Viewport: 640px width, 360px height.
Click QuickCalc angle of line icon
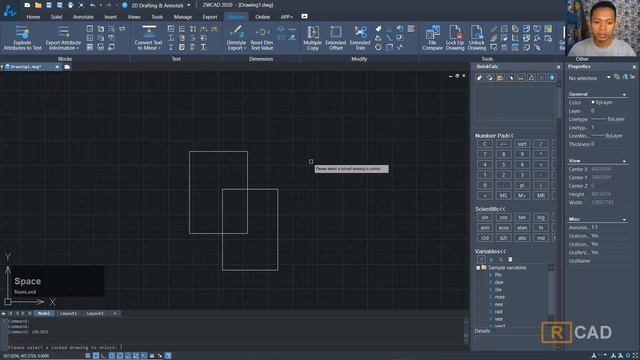pyautogui.click(x=531, y=78)
